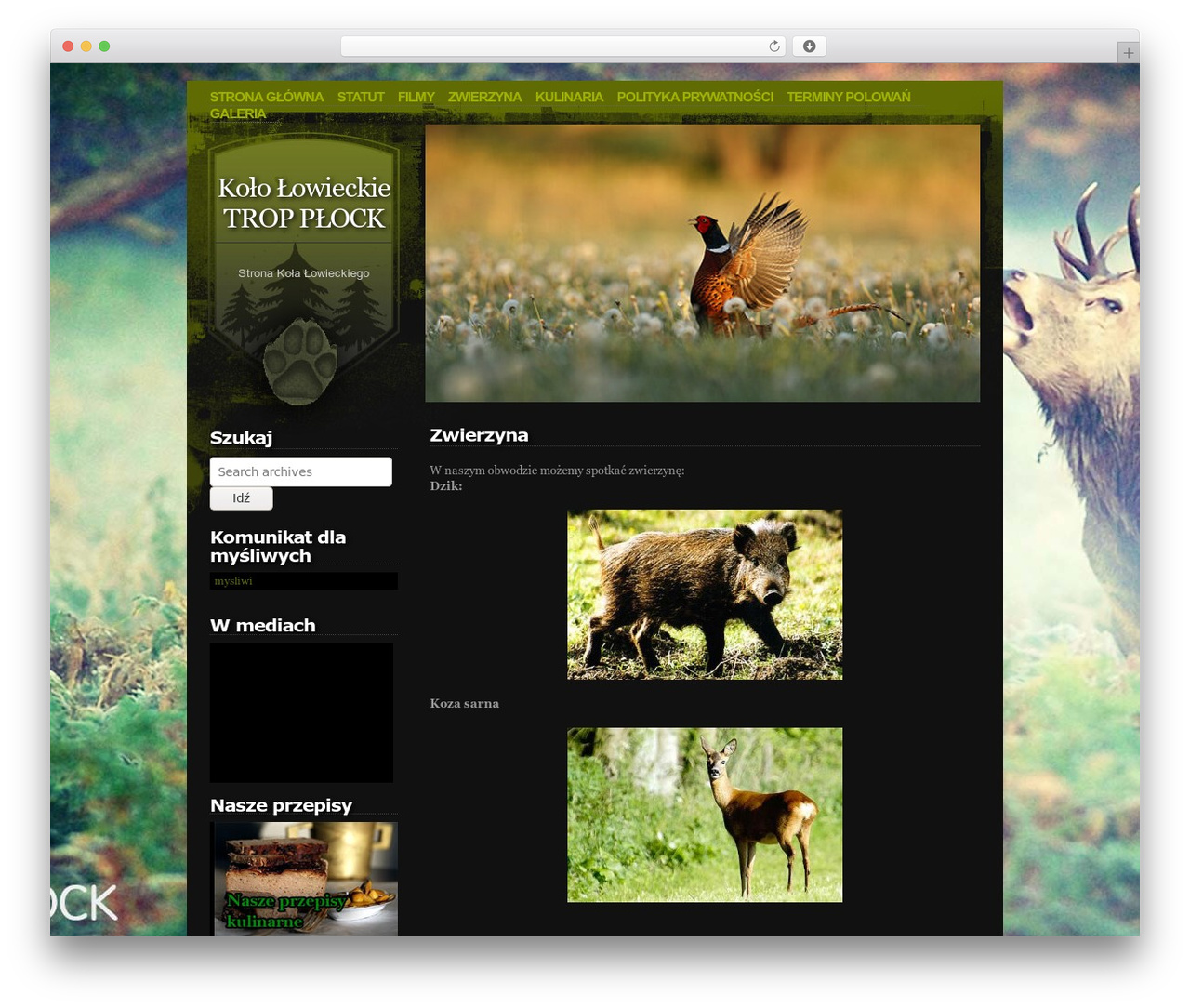The width and height of the screenshot is (1190, 1008).
Task: Click the Koło Łowieckie TROP PŁOCK title
Action: (x=304, y=203)
